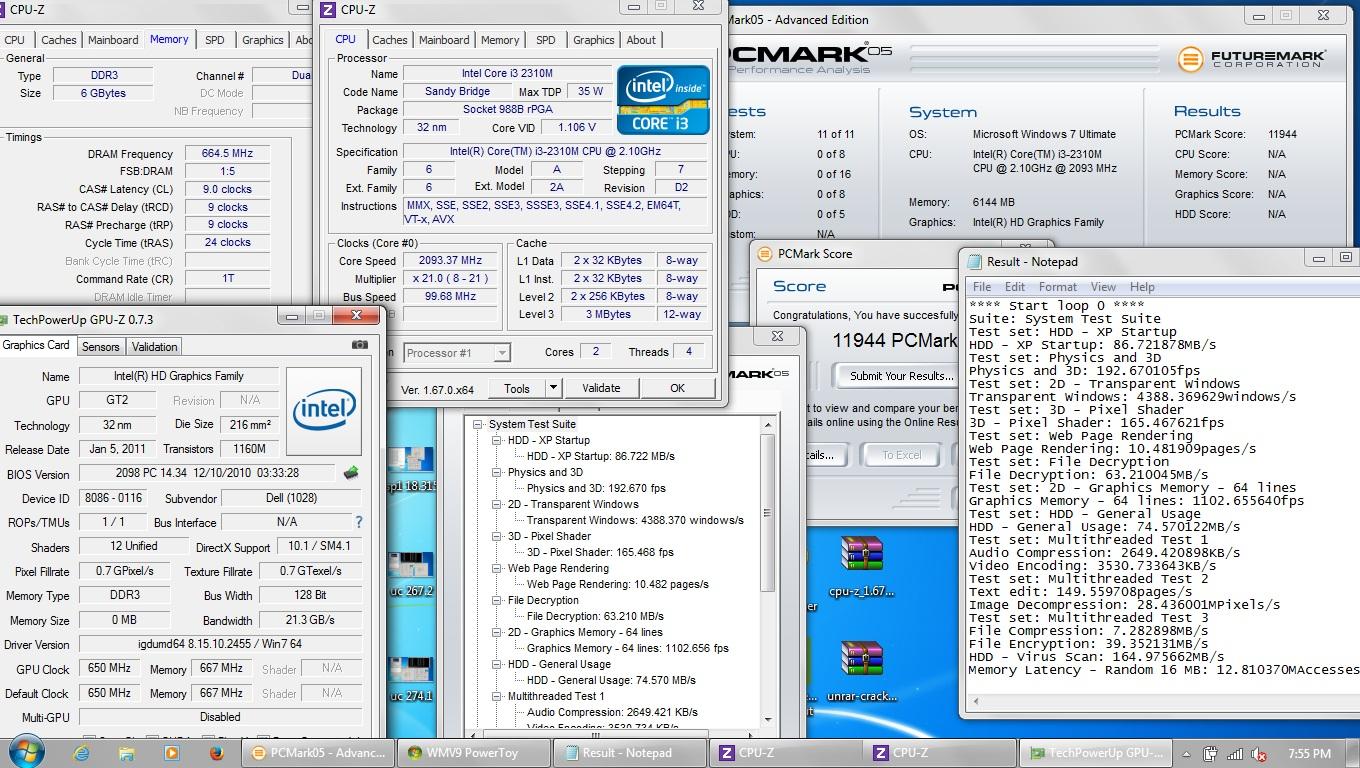Click the Intel logo in GPU-Z
The width and height of the screenshot is (1360, 768).
tap(324, 410)
